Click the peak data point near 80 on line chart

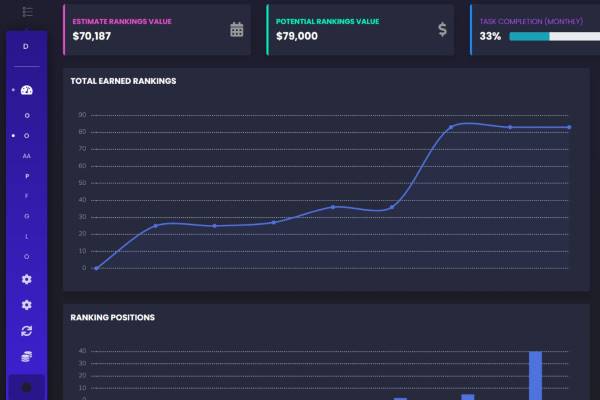[451, 127]
